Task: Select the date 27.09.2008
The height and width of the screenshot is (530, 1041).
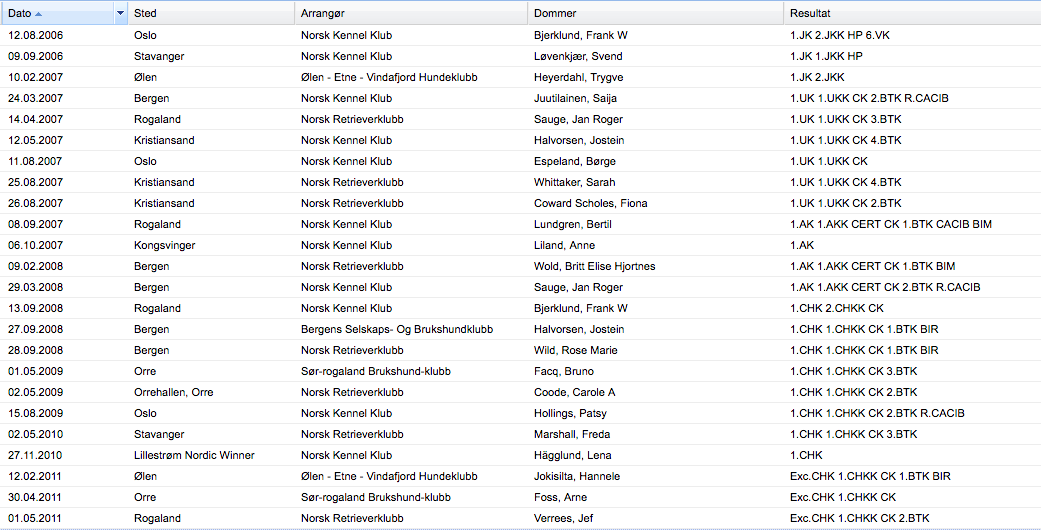Action: coord(35,329)
